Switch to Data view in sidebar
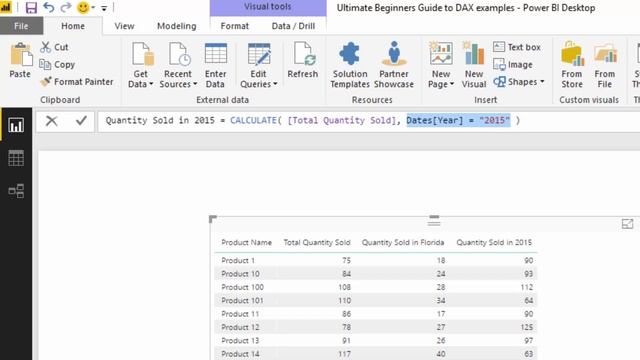Image resolution: width=640 pixels, height=360 pixels. coord(16,158)
